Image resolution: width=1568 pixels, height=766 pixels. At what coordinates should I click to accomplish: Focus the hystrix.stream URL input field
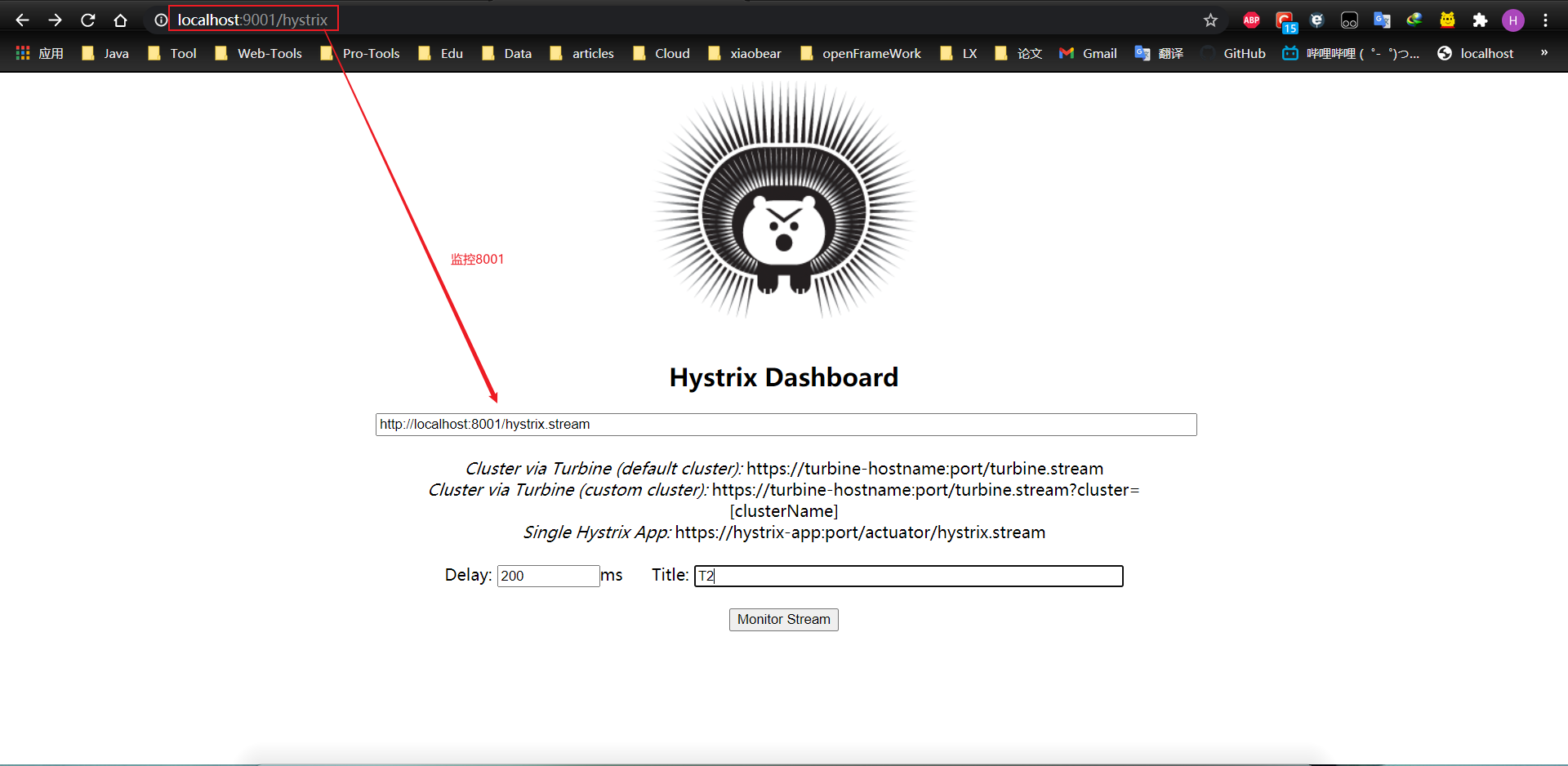pos(786,425)
